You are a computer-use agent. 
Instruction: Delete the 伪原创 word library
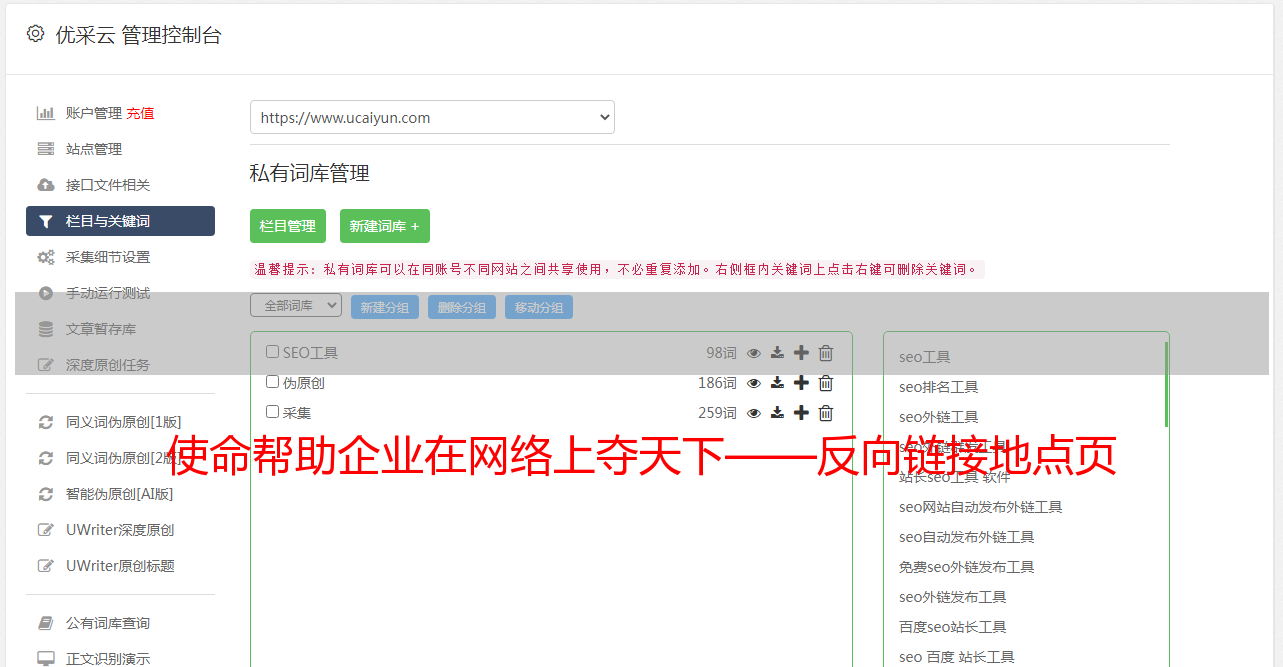click(x=826, y=383)
